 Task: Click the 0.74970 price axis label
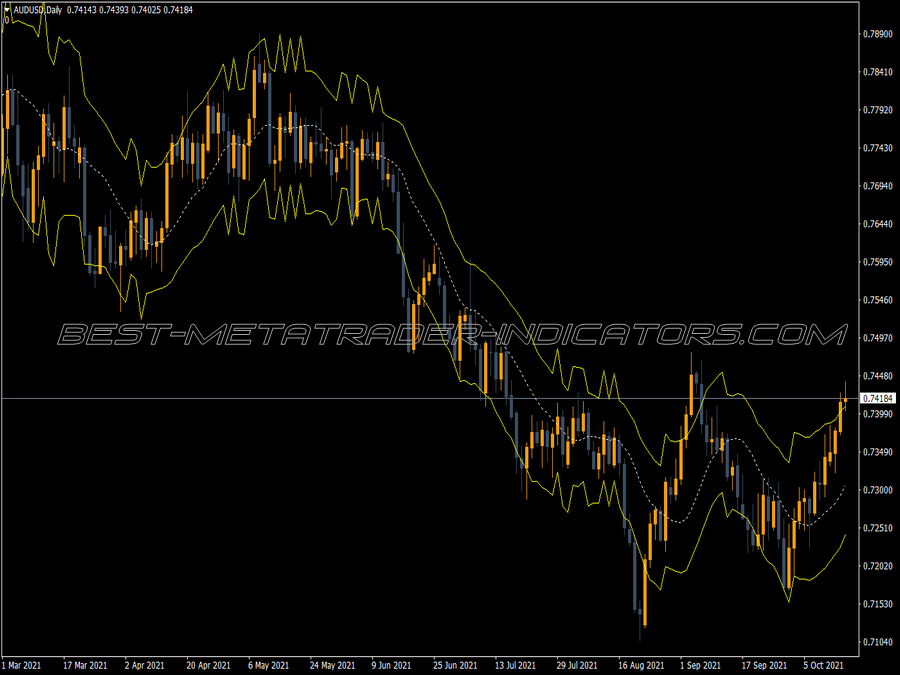pyautogui.click(x=878, y=338)
